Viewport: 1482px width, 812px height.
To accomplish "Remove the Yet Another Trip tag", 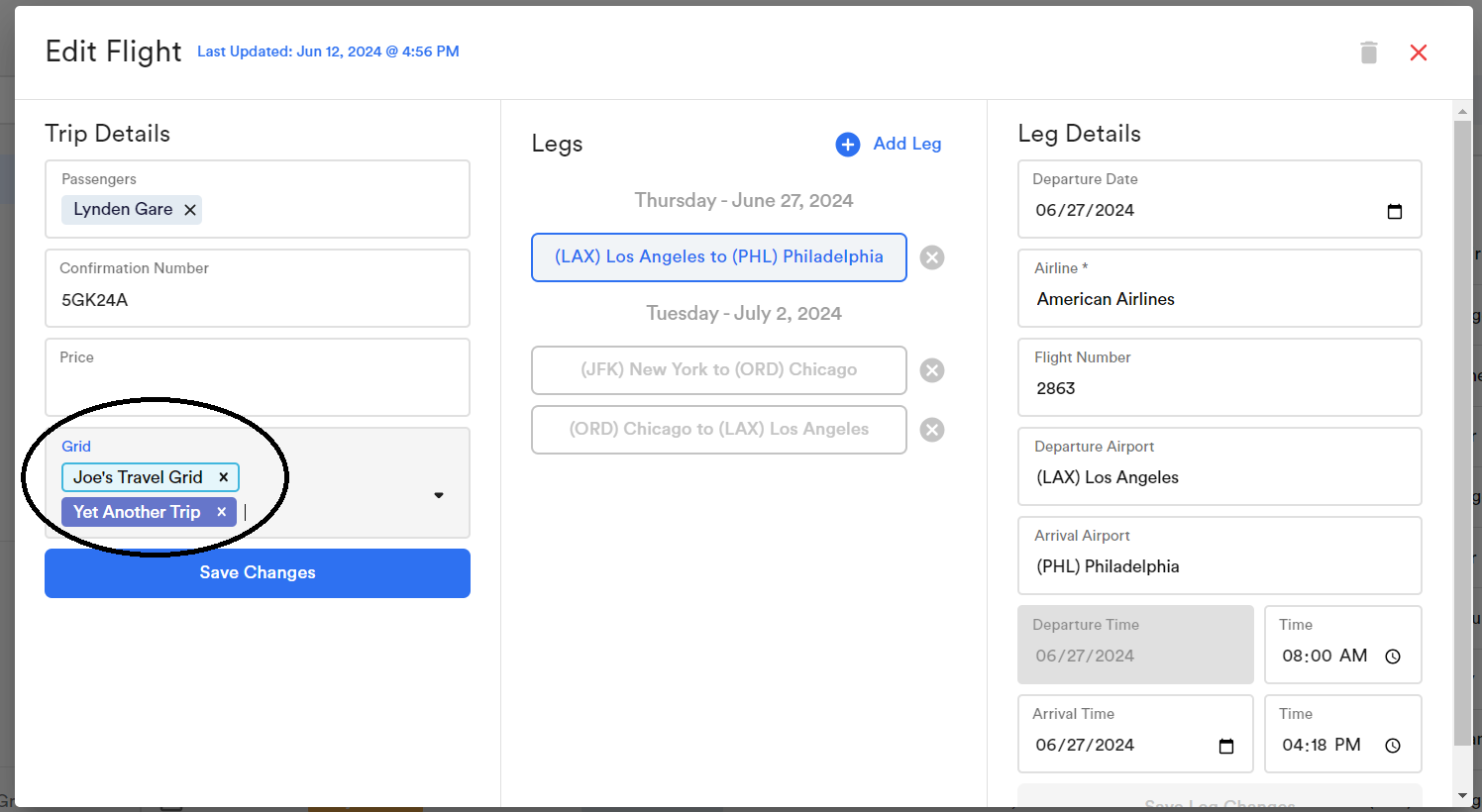I will click(x=222, y=512).
